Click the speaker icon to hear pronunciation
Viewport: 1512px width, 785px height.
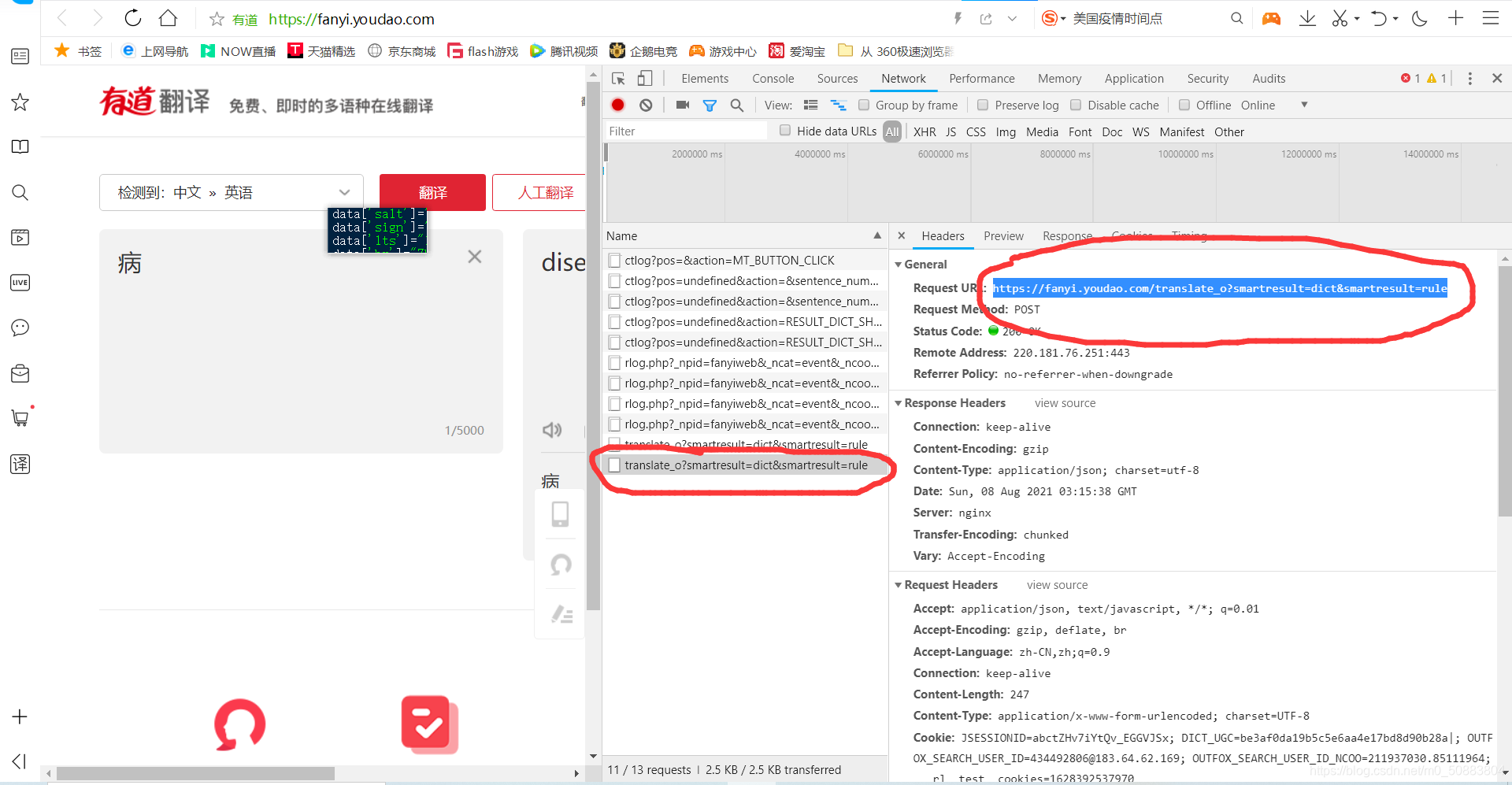click(552, 430)
